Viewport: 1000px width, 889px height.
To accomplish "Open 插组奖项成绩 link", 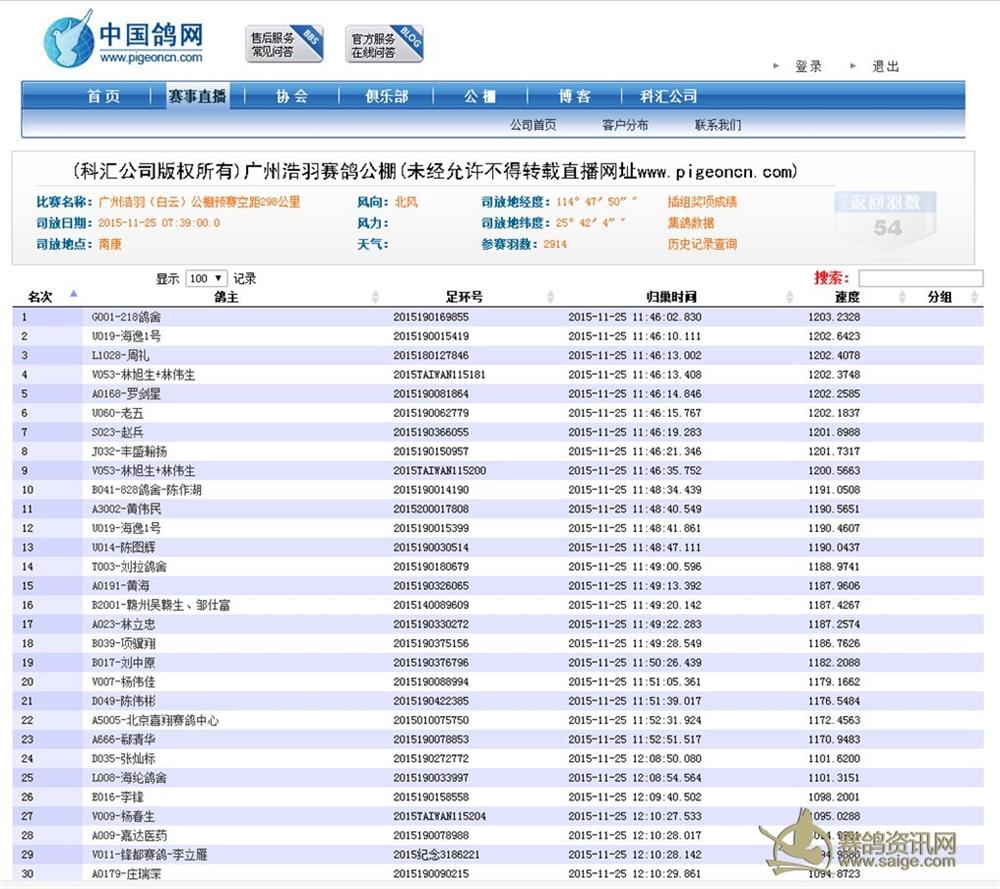I will click(x=702, y=202).
